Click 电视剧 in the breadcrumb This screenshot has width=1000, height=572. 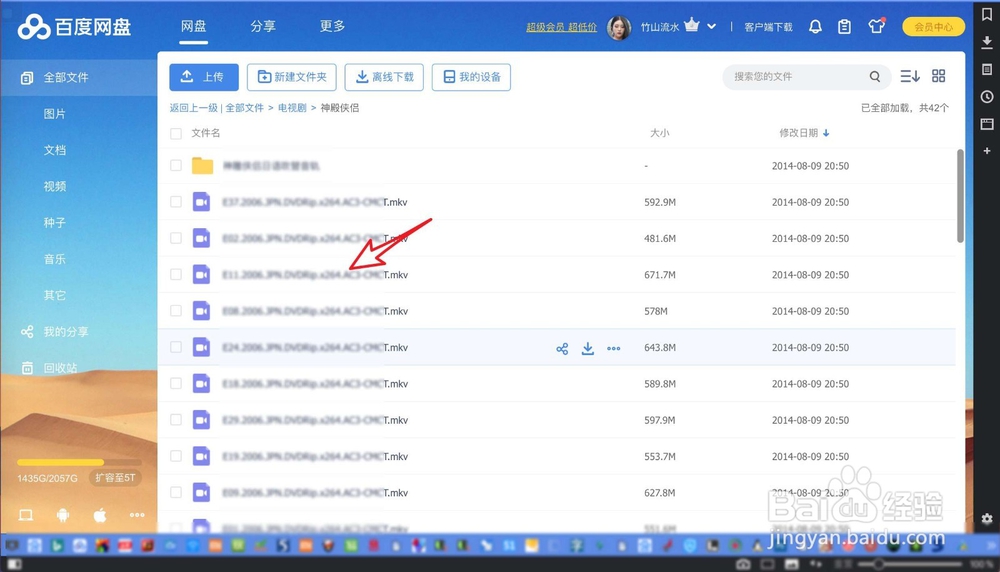[x=292, y=108]
